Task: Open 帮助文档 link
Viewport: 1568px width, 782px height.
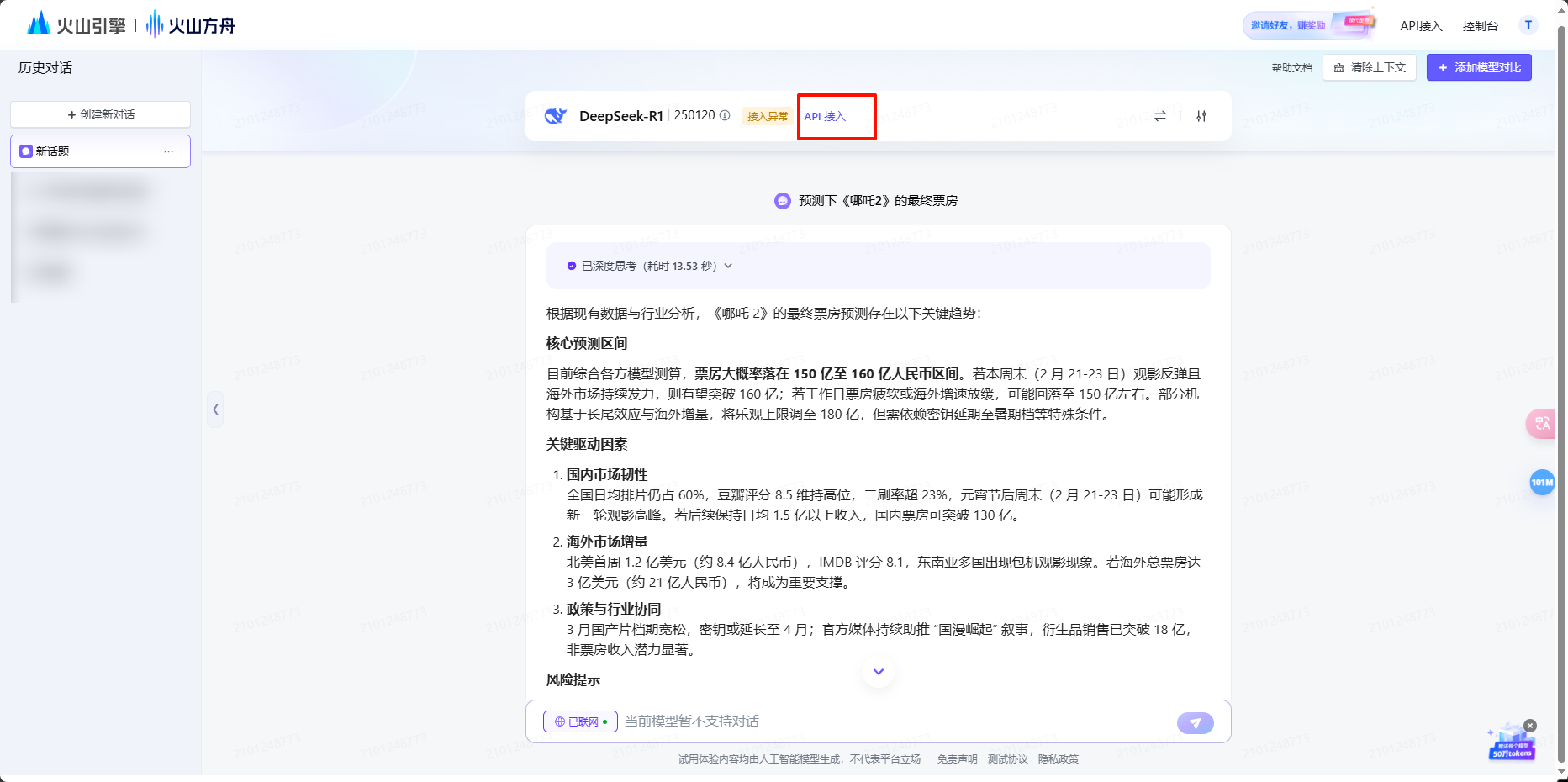Action: coord(1292,68)
